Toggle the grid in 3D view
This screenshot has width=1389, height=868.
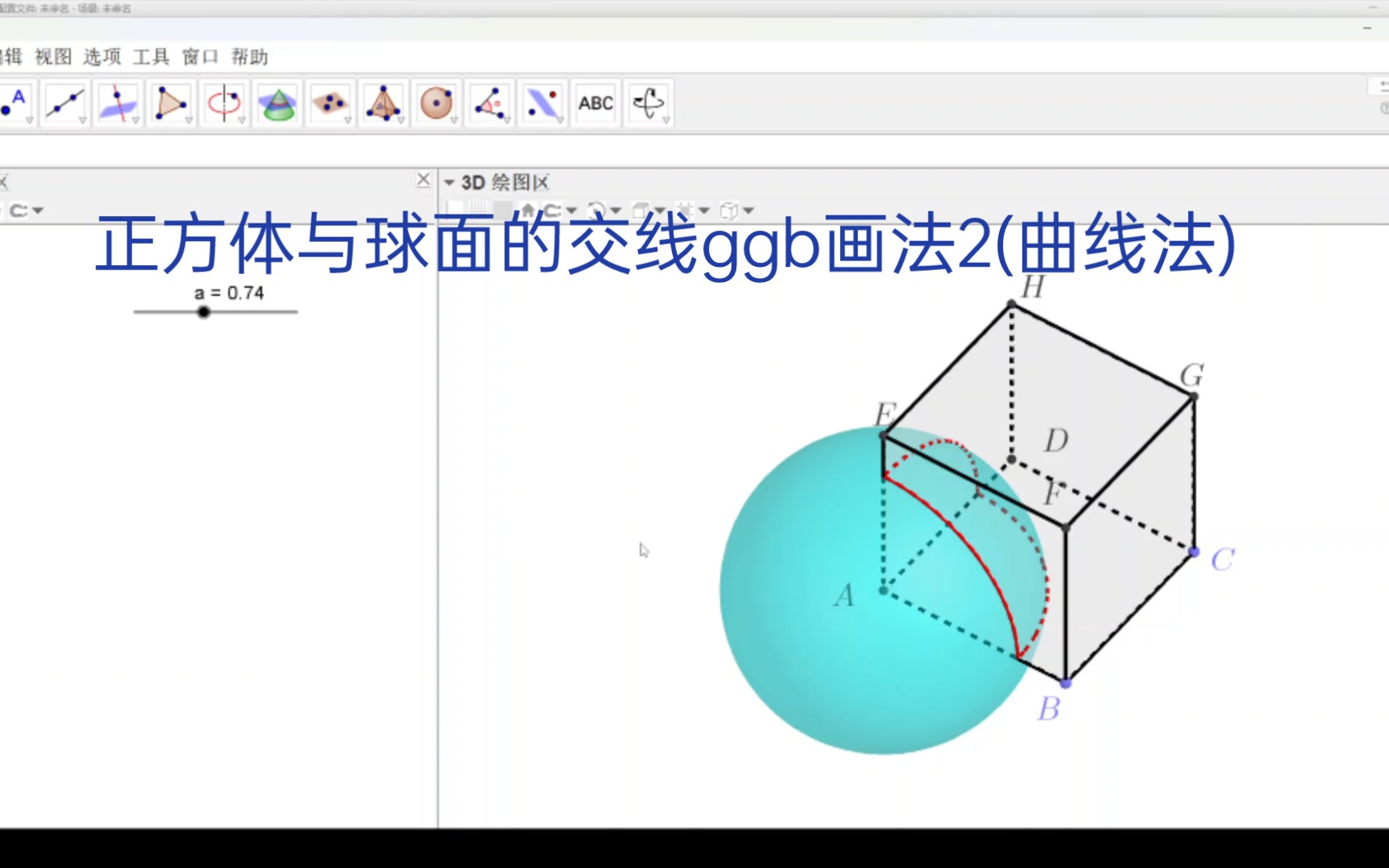[479, 209]
